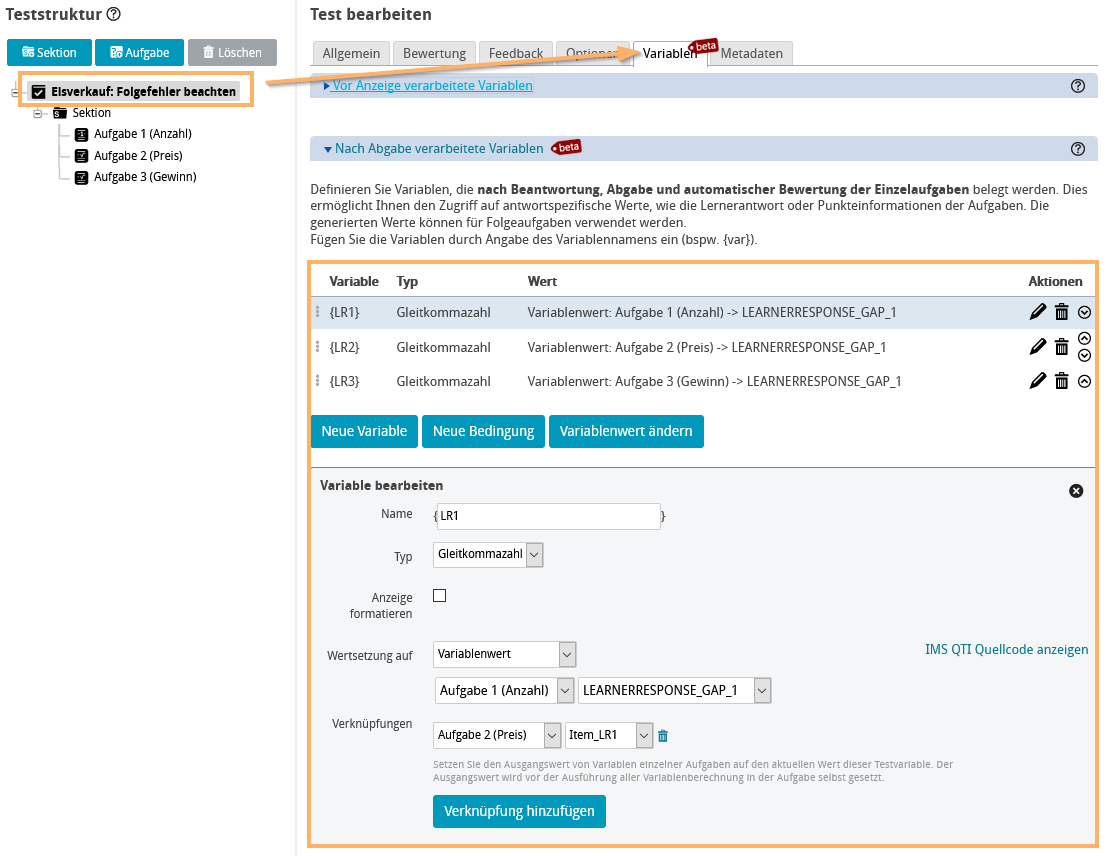The width and height of the screenshot is (1107, 856).
Task: Open the Typ dropdown showing Gleitkommazahl
Action: (487, 554)
